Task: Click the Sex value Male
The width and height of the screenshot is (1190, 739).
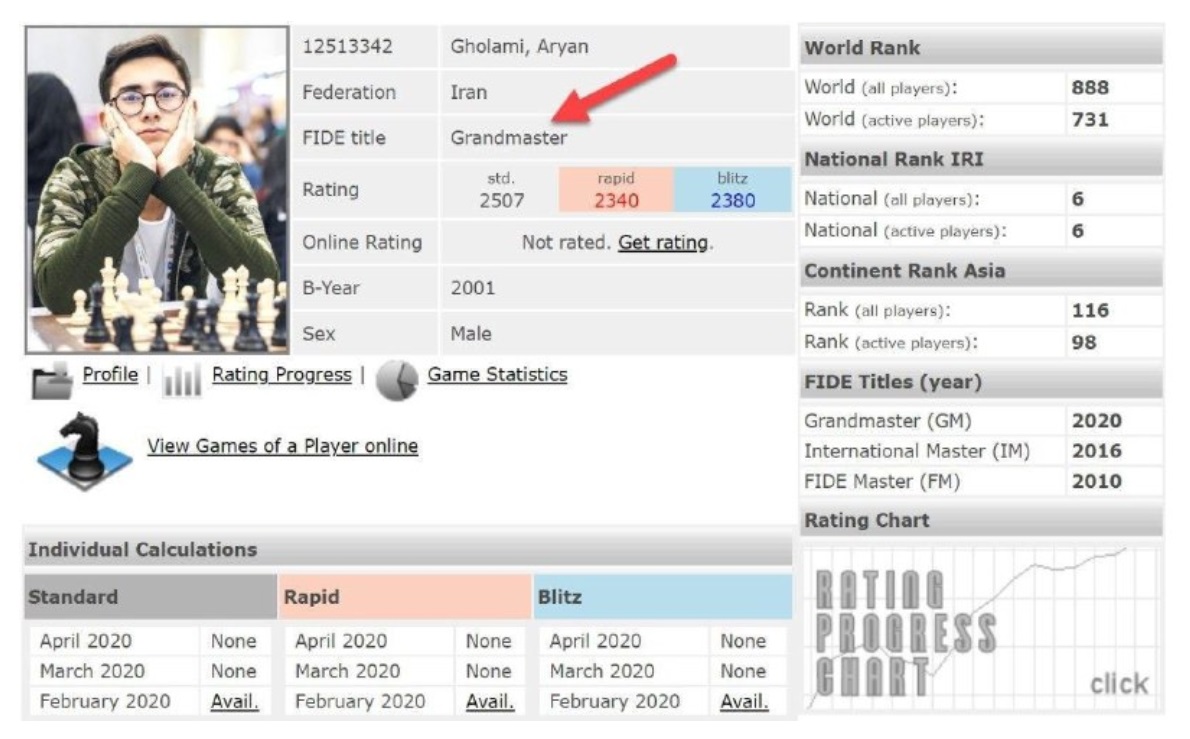Action: (x=471, y=334)
